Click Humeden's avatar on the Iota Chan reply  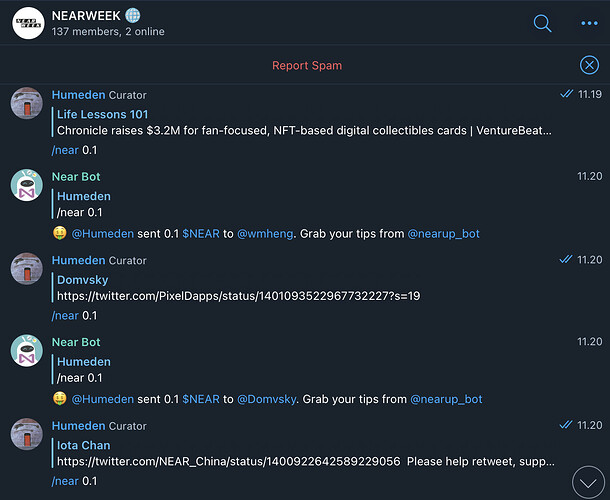click(x=27, y=433)
